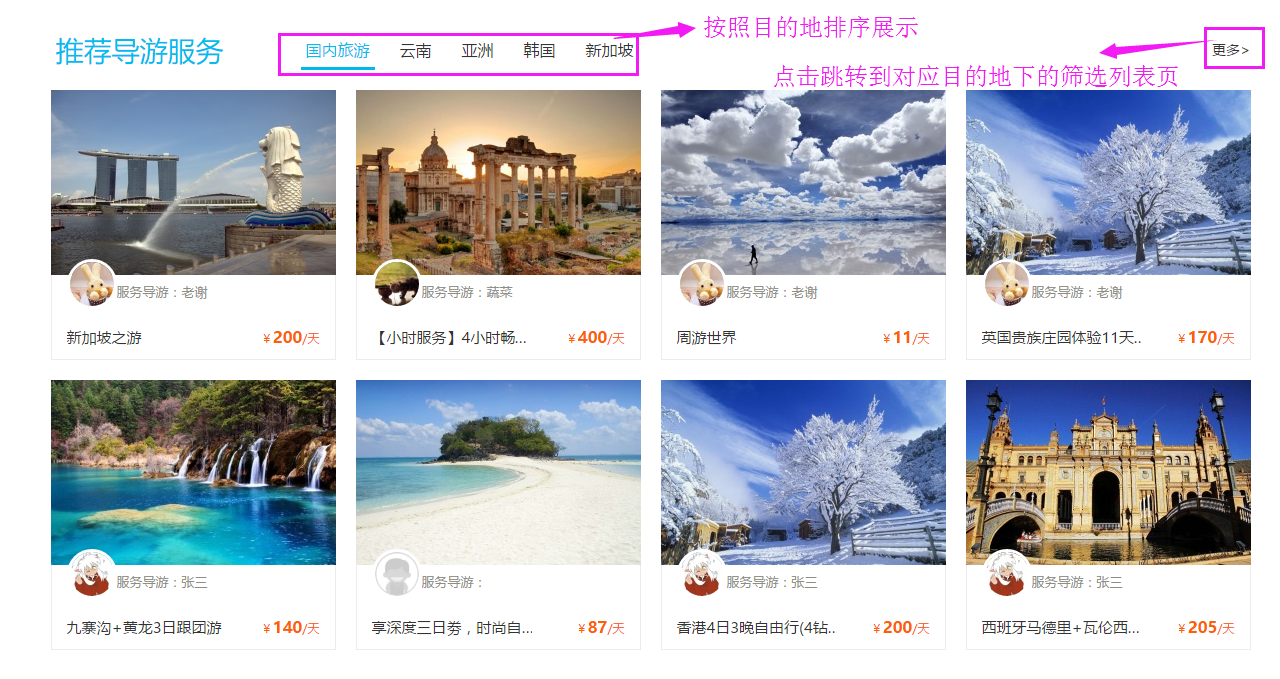Select the 亚洲 destination tab
Screen dimensions: 1280x679
coord(478,51)
